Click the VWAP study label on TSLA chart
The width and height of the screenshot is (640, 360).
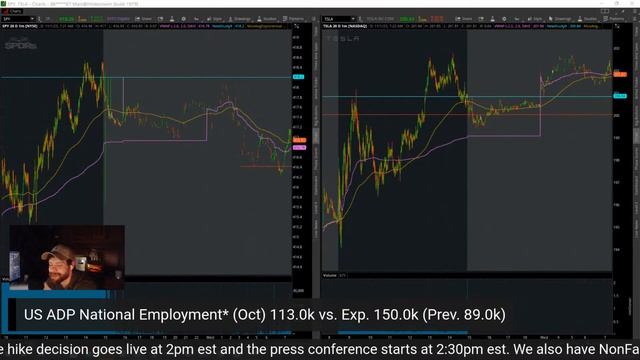pos(519,27)
